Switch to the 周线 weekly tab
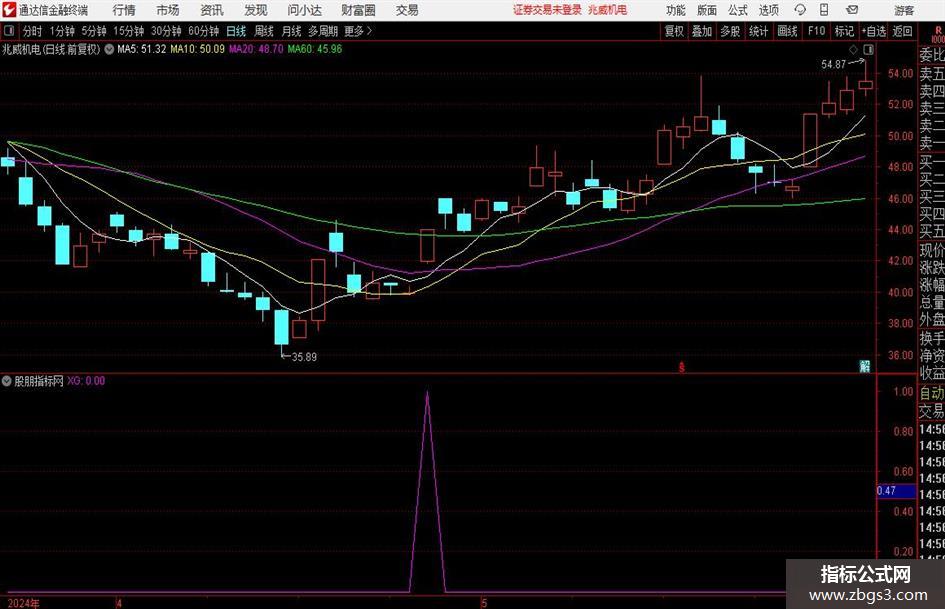Screen dimensions: 945x609 click(x=264, y=31)
